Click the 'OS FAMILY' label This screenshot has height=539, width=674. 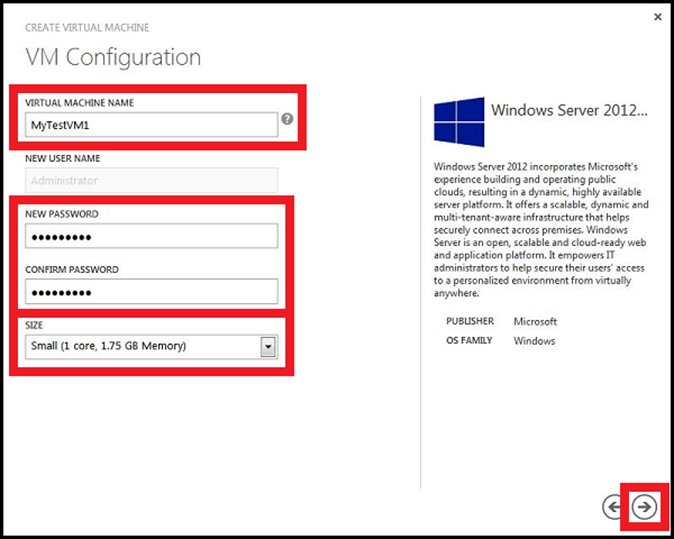(469, 340)
